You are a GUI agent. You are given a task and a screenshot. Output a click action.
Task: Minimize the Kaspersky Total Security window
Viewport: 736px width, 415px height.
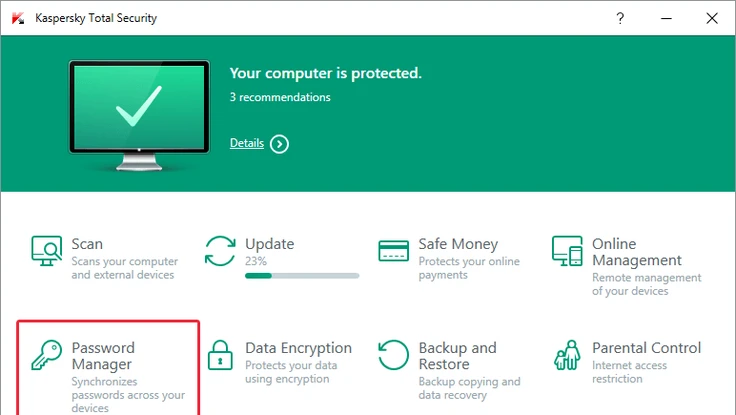pos(666,18)
